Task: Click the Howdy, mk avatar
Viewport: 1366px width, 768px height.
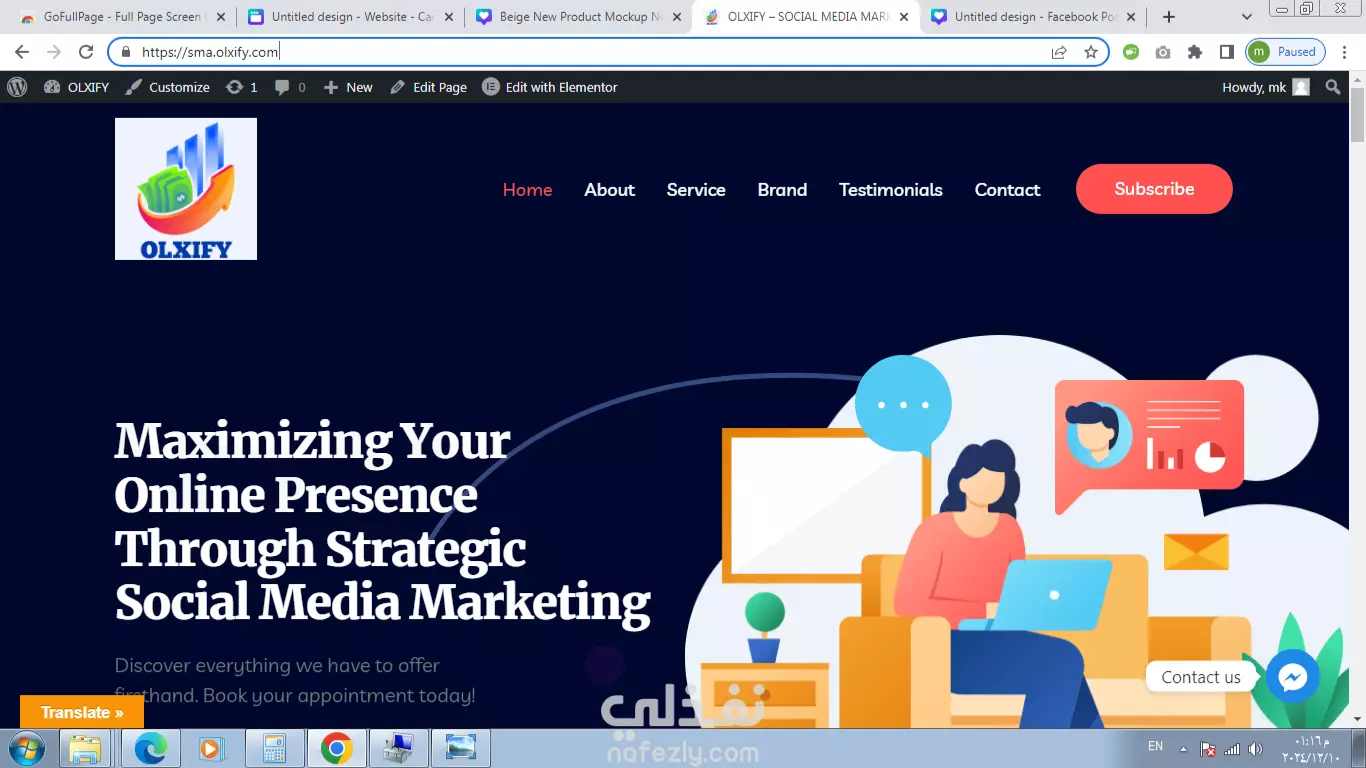Action: (x=1301, y=87)
